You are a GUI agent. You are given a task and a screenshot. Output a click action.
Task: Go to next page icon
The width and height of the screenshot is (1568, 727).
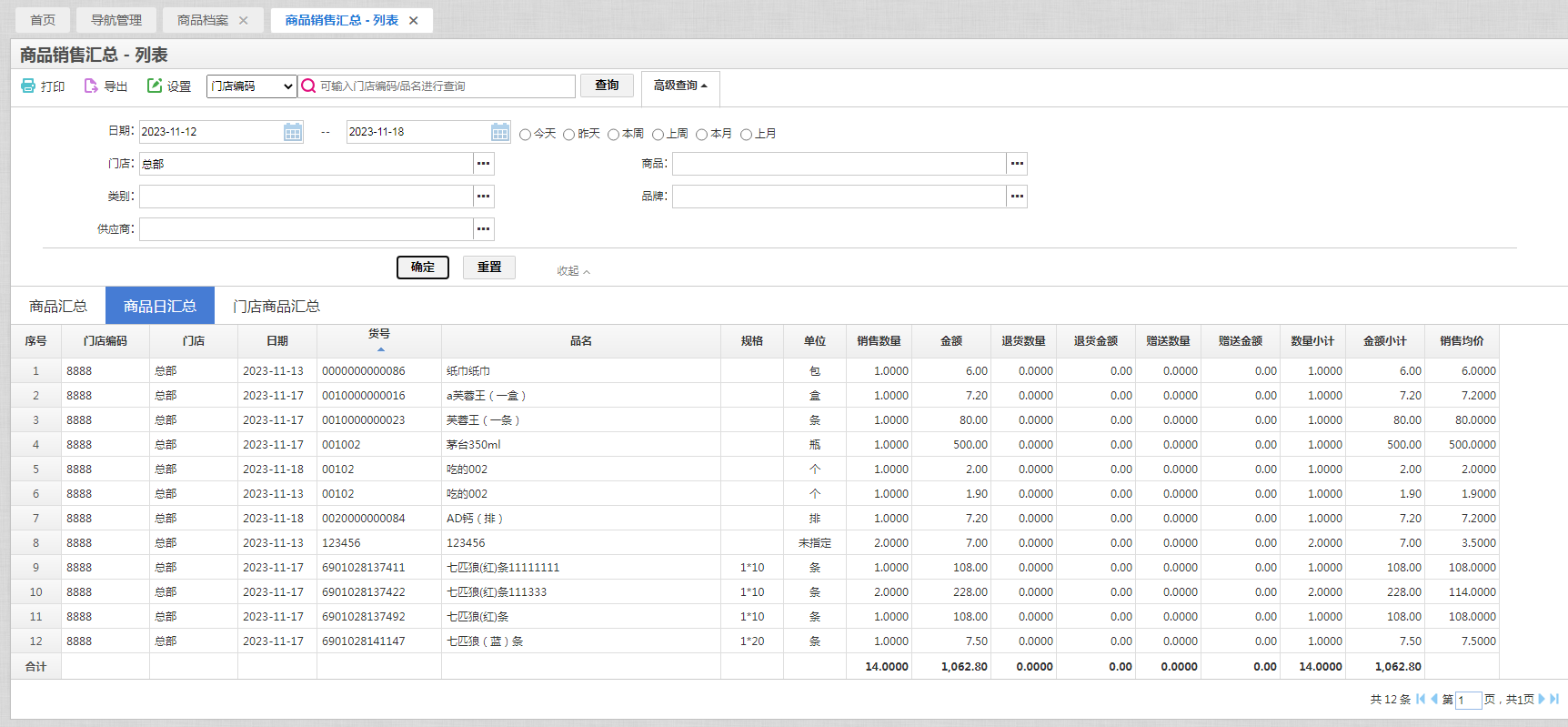(x=1542, y=699)
